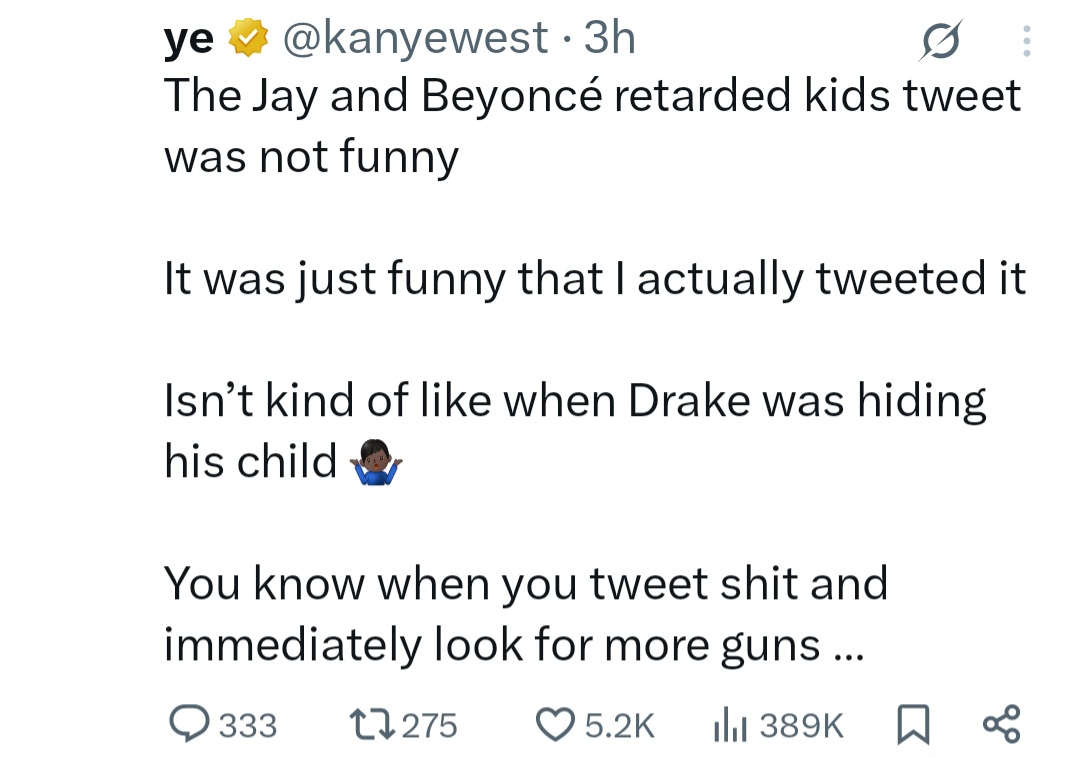
Task: Click the line "It was just funny that I actually tweeted it"
Action: pos(595,279)
